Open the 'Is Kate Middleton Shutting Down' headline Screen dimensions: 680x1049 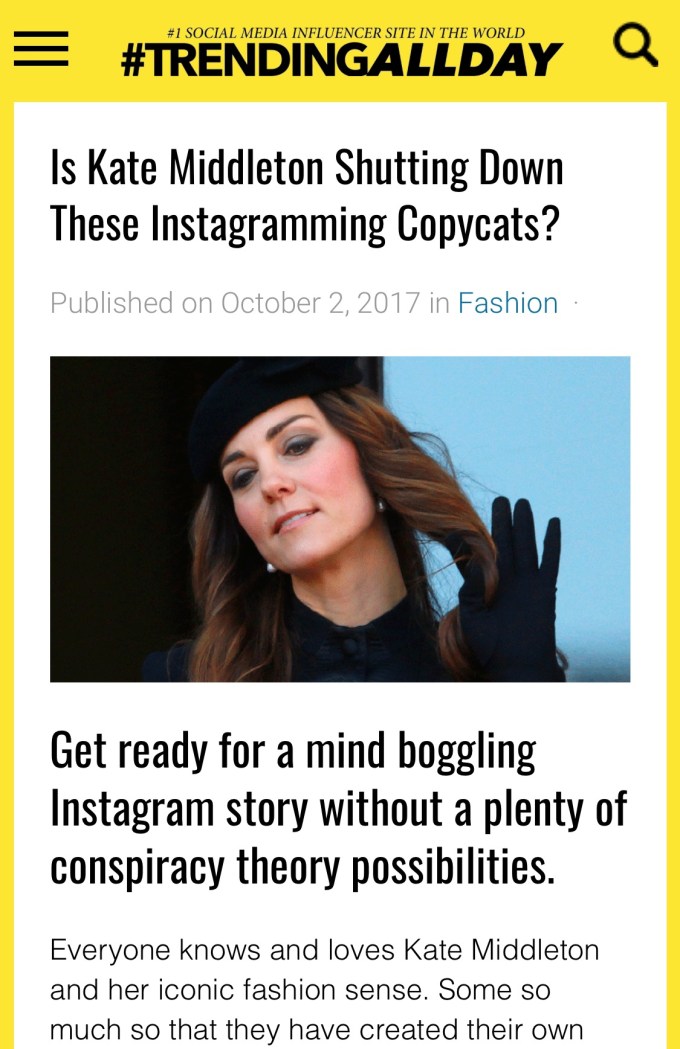(x=307, y=167)
